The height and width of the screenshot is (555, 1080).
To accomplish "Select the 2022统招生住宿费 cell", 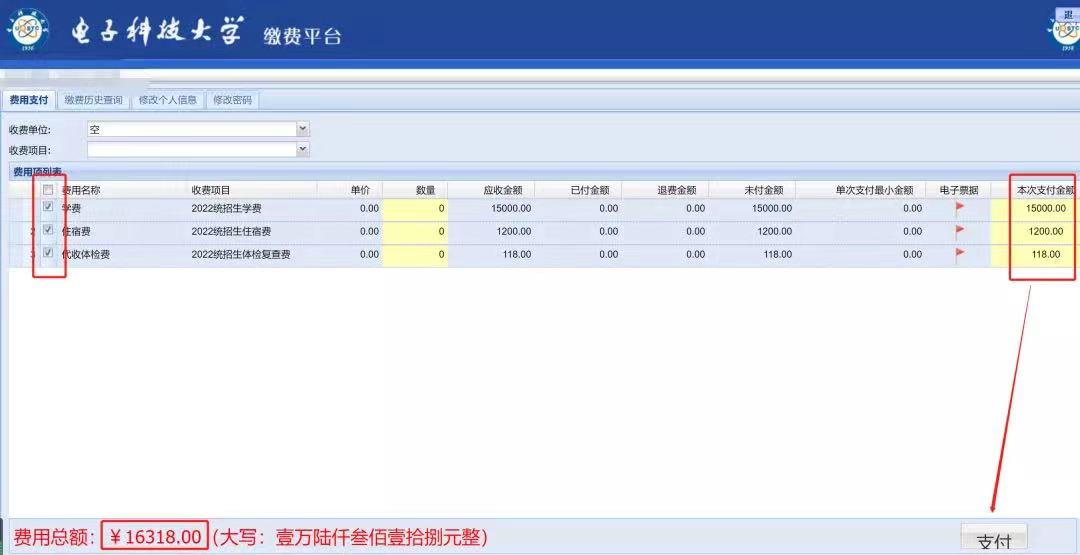I will [x=231, y=232].
